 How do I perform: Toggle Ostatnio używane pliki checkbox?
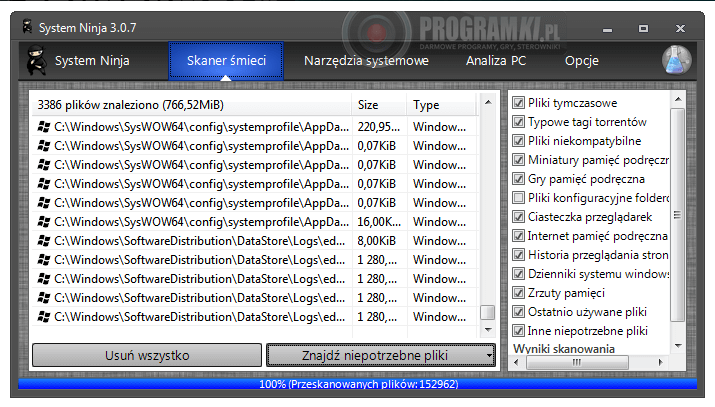click(518, 312)
